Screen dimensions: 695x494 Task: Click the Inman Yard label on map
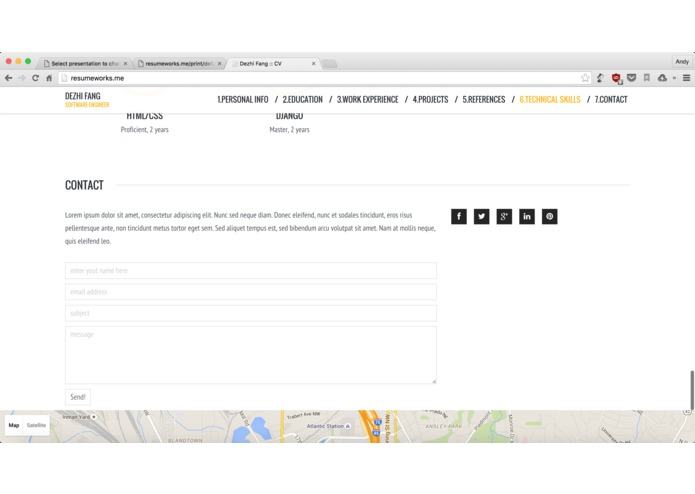76,417
